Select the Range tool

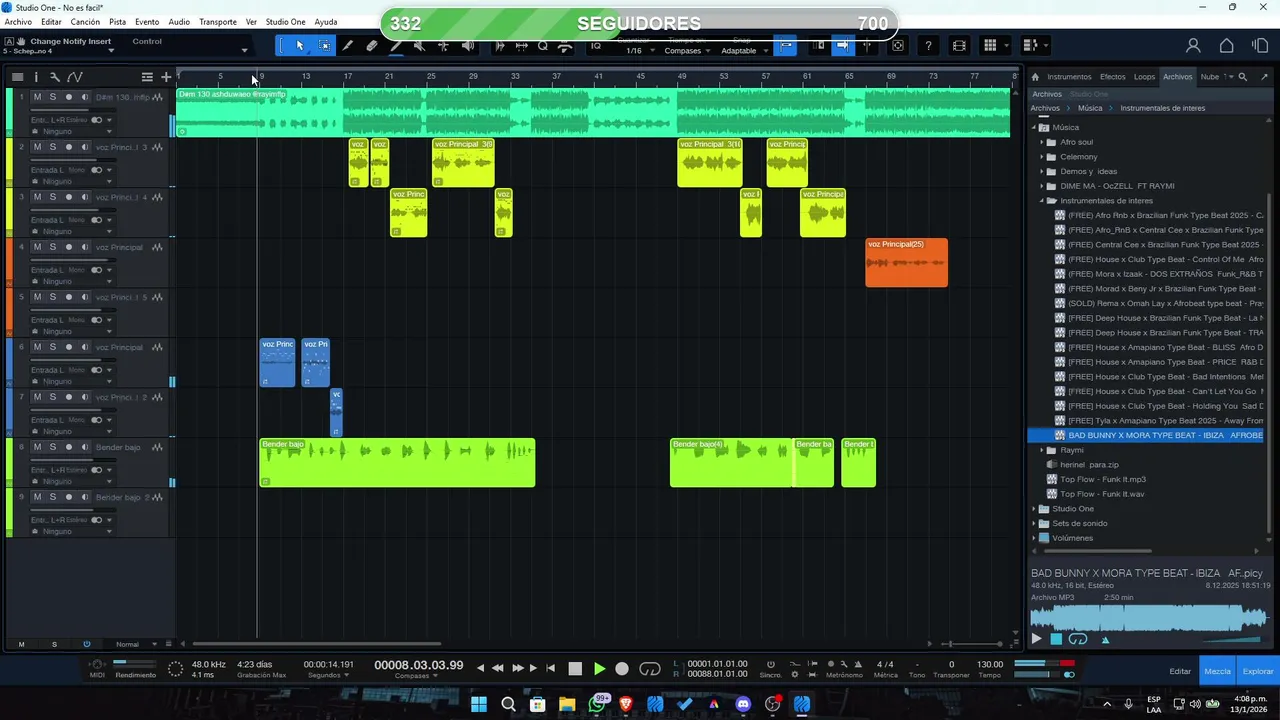click(324, 45)
